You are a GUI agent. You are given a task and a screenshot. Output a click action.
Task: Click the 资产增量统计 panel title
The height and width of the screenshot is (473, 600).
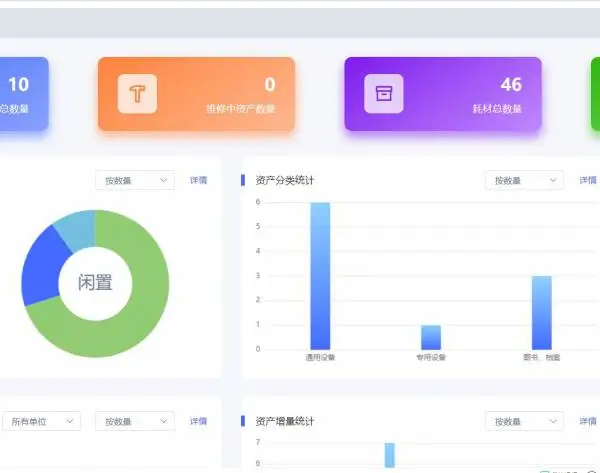tap(285, 421)
